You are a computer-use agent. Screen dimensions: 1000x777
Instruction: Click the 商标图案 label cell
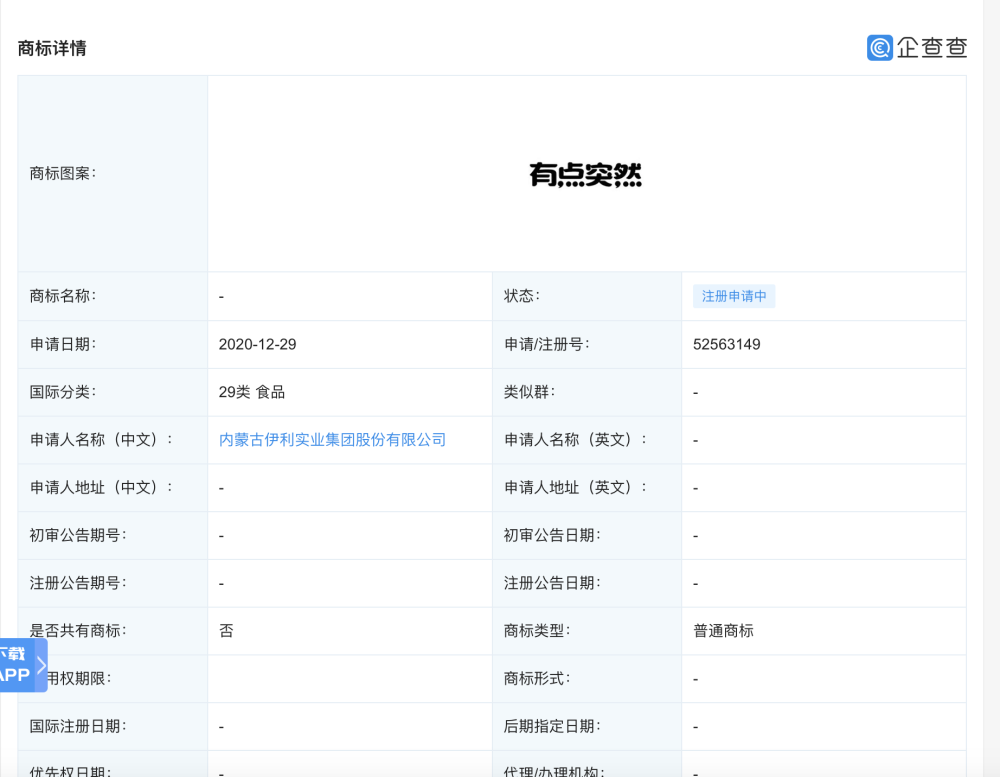(113, 174)
